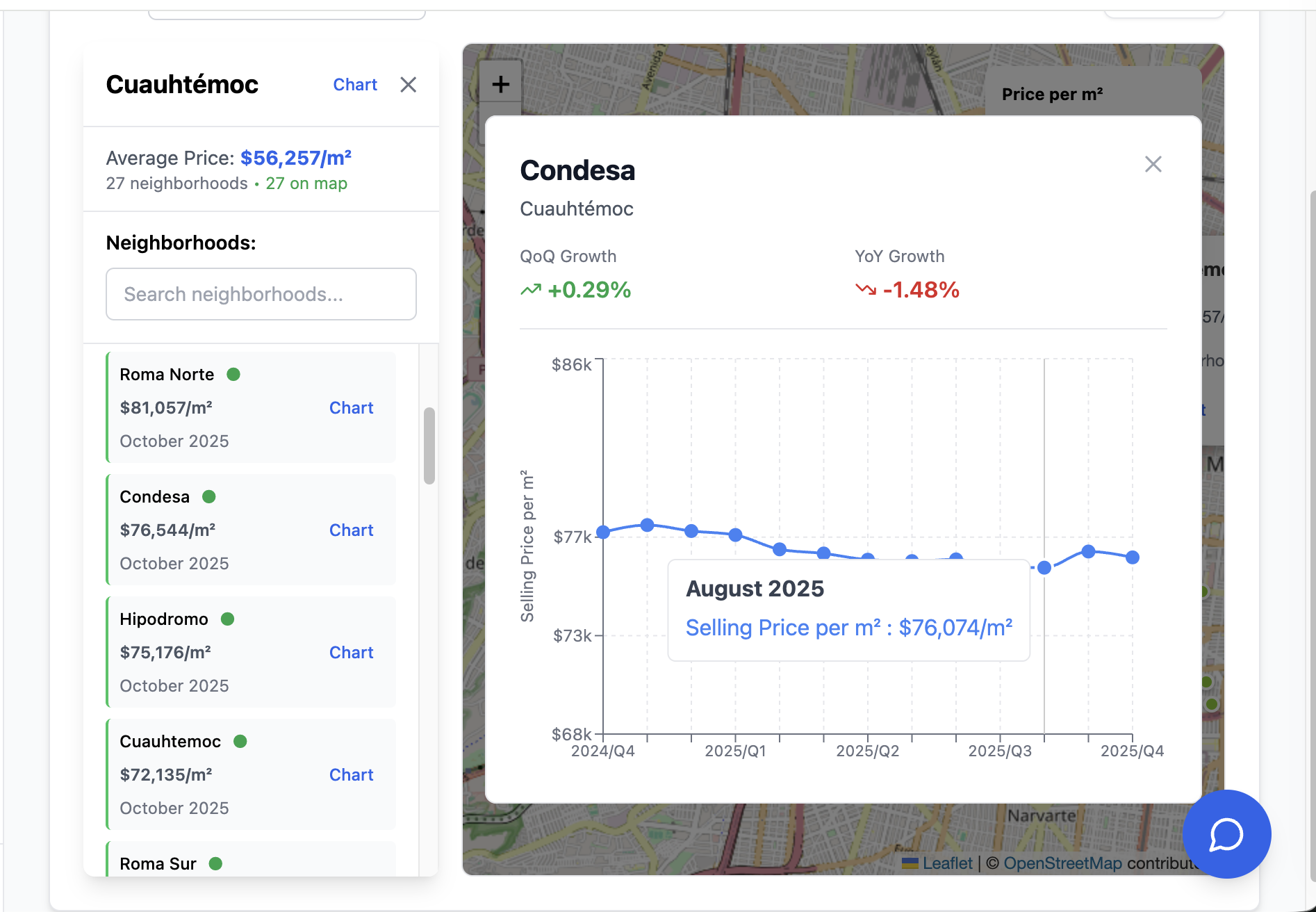Open the Leaflet attribution link
This screenshot has width=1316, height=912.
click(947, 863)
